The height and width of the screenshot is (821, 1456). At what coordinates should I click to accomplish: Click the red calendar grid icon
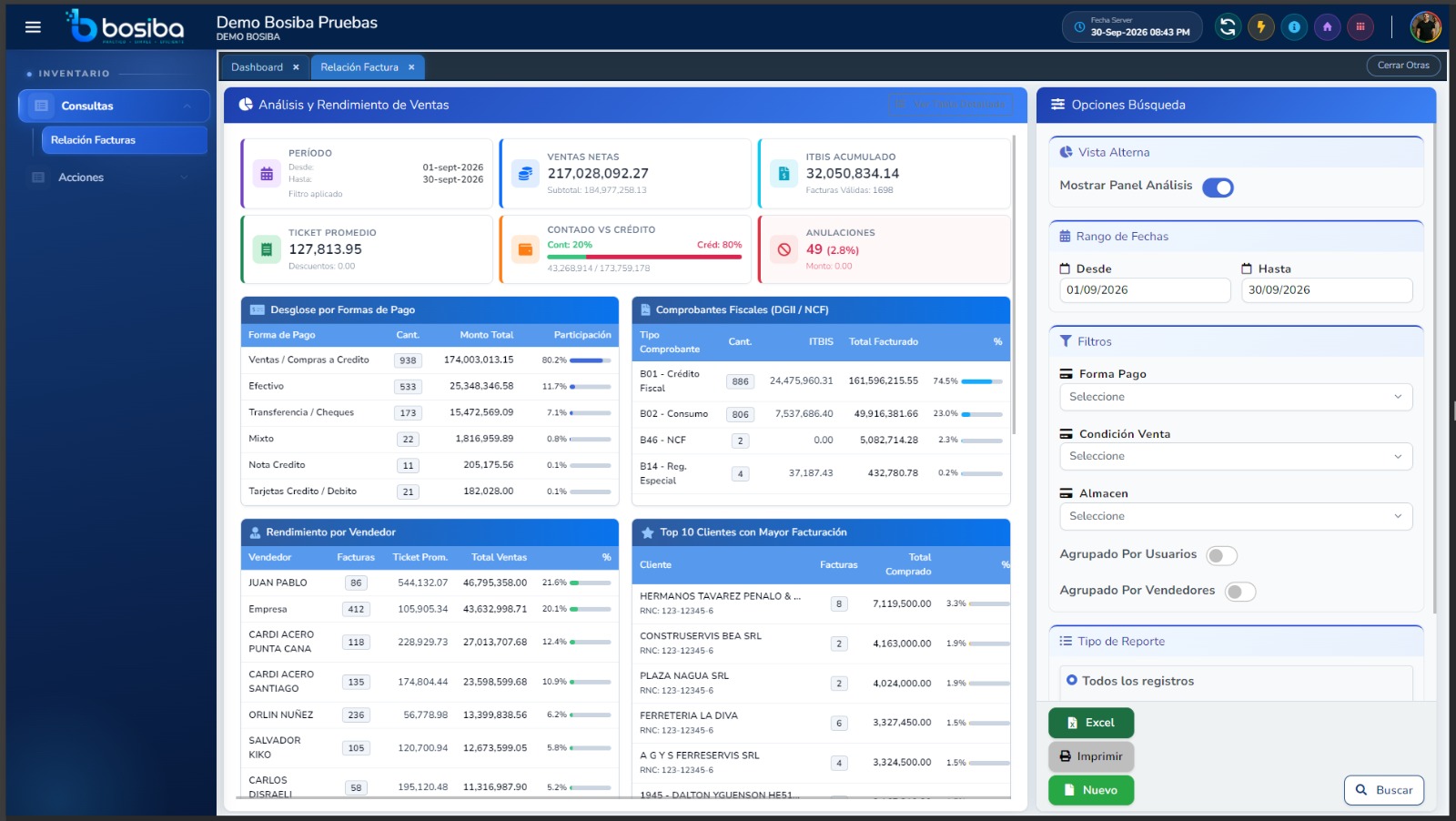pos(1360,27)
